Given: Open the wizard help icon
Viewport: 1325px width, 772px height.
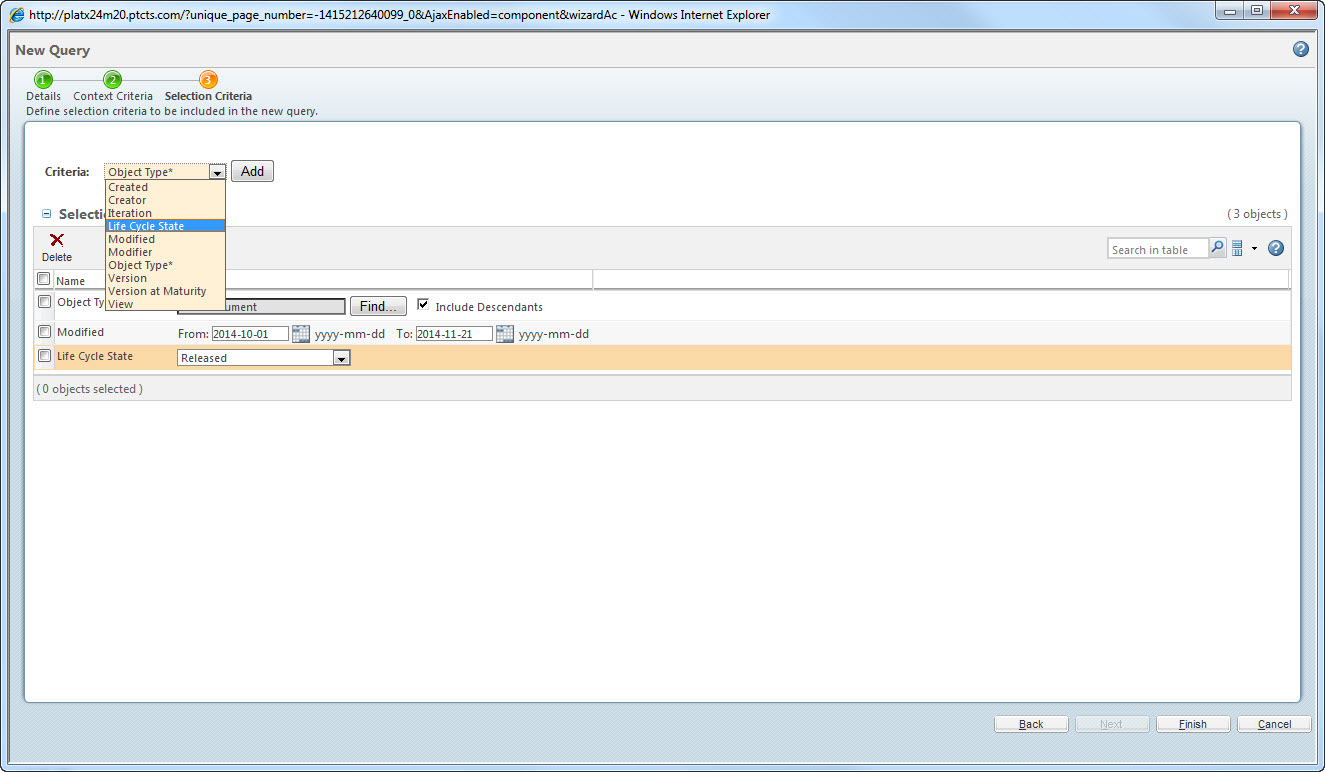Looking at the screenshot, I should coord(1301,49).
